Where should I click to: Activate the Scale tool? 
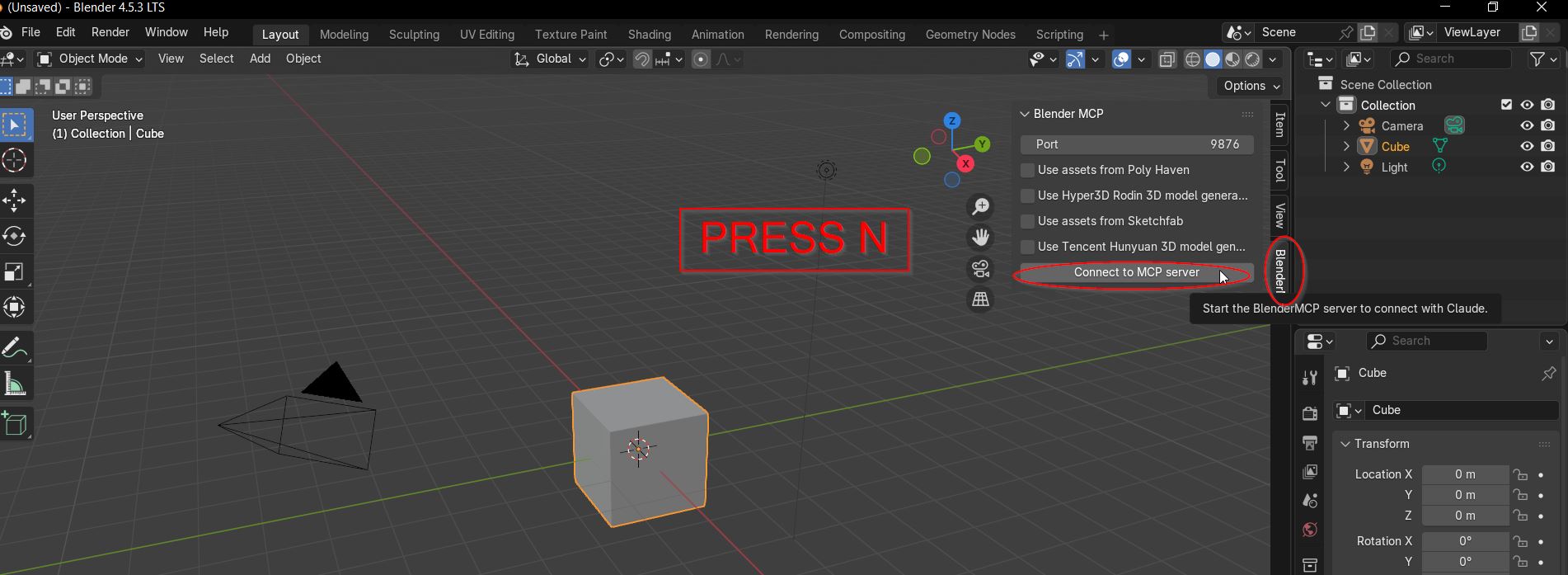point(15,271)
